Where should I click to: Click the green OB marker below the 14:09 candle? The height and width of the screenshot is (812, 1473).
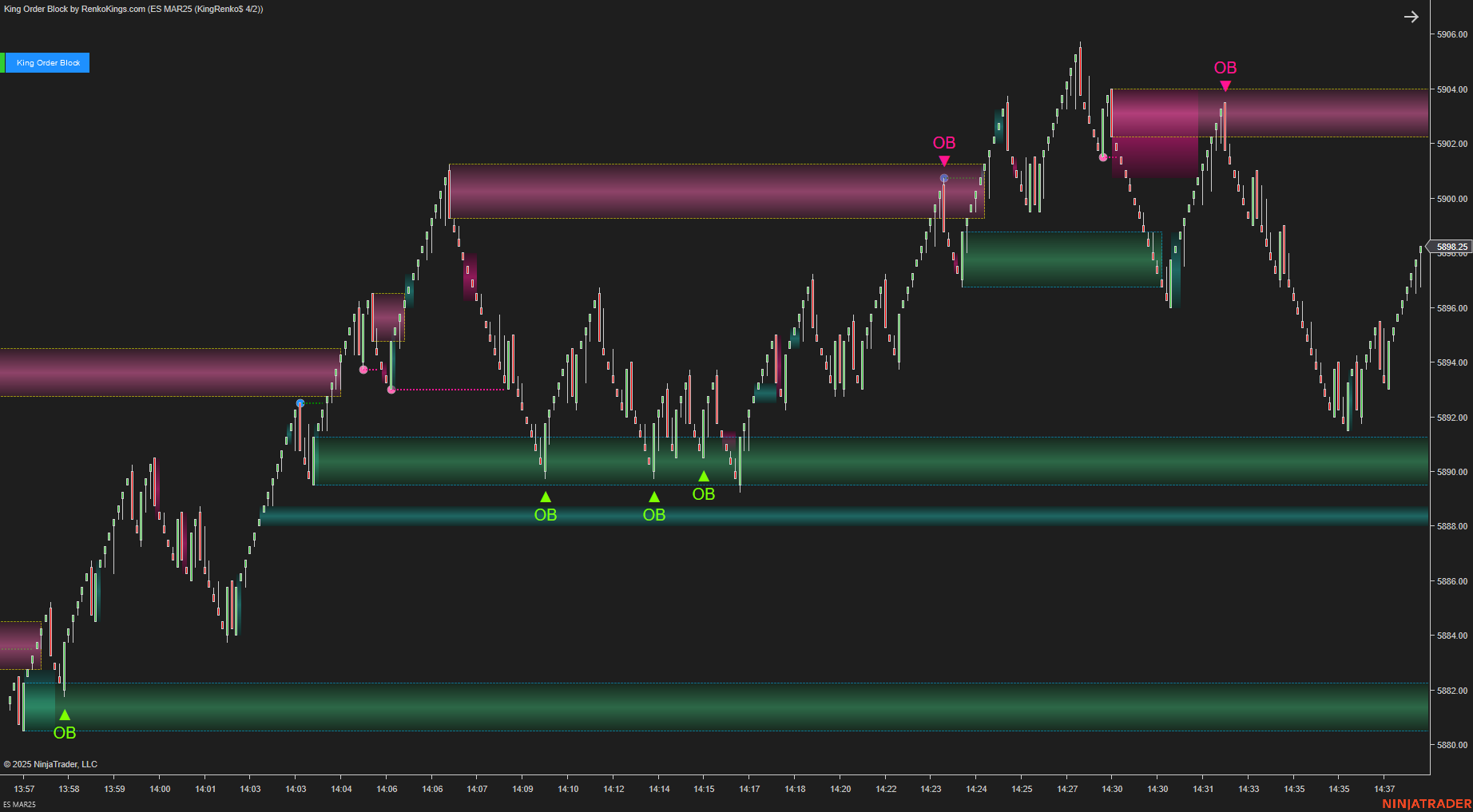pyautogui.click(x=546, y=497)
